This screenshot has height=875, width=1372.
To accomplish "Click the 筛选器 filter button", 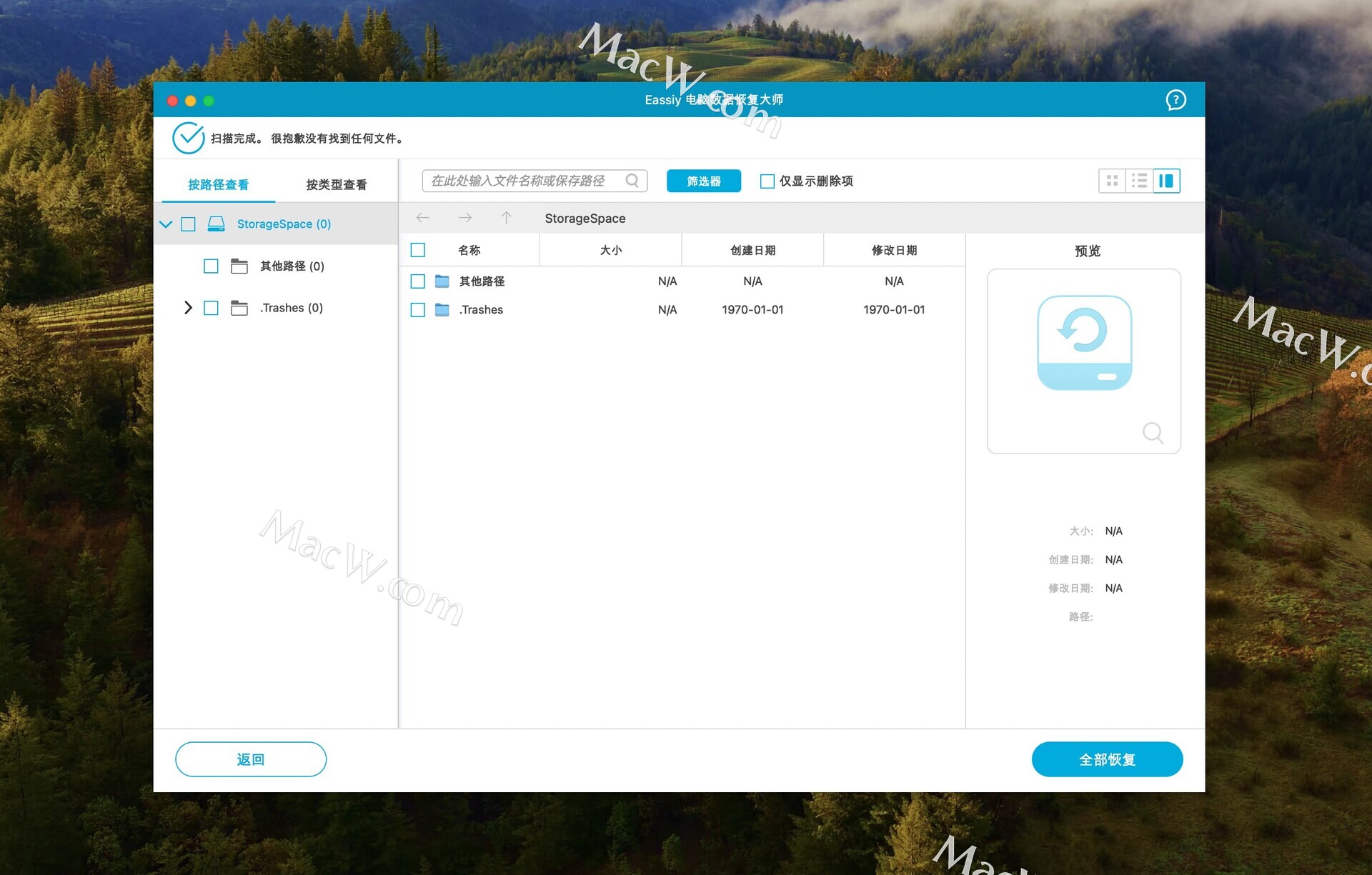I will click(703, 181).
